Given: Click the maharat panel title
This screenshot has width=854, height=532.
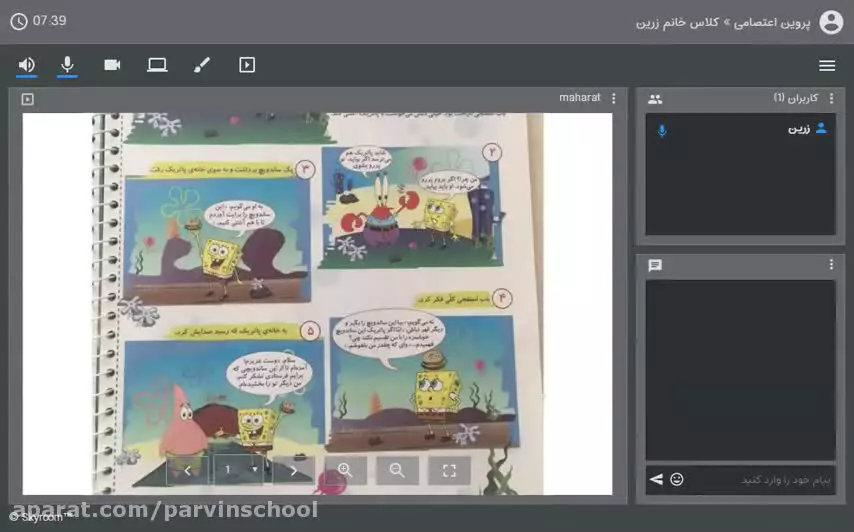Looking at the screenshot, I should pyautogui.click(x=580, y=97).
